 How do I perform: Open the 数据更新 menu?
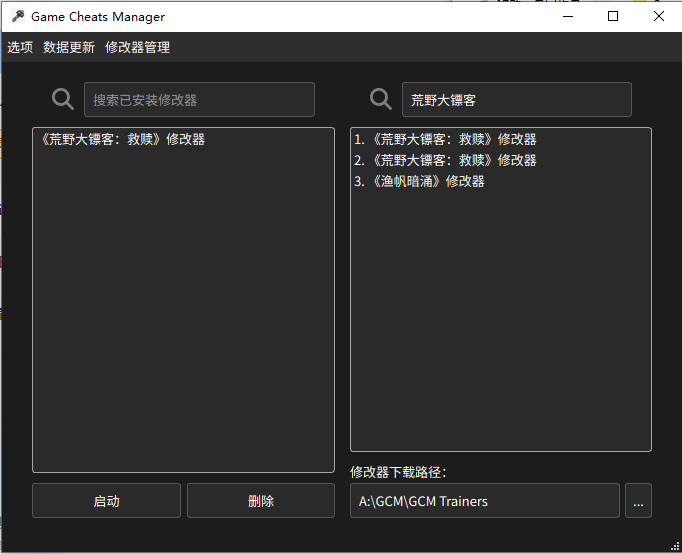[69, 47]
